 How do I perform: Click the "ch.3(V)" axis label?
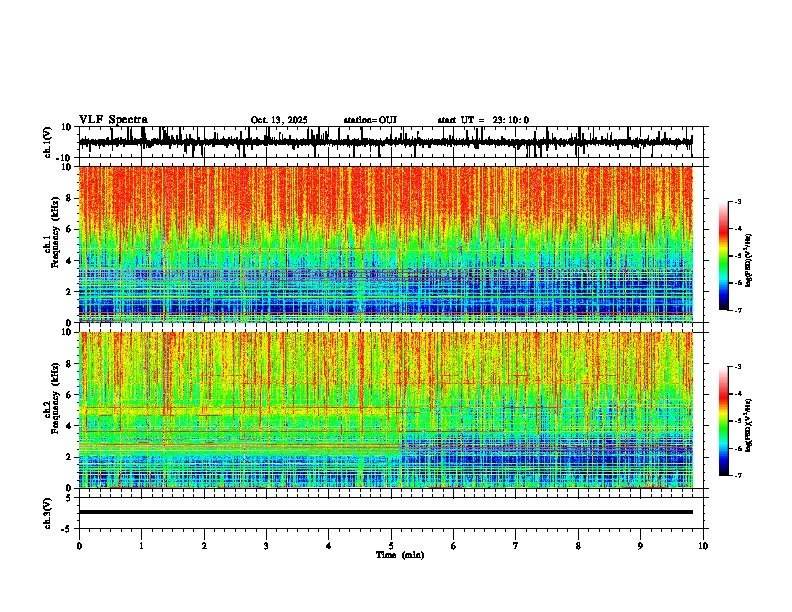pos(48,513)
